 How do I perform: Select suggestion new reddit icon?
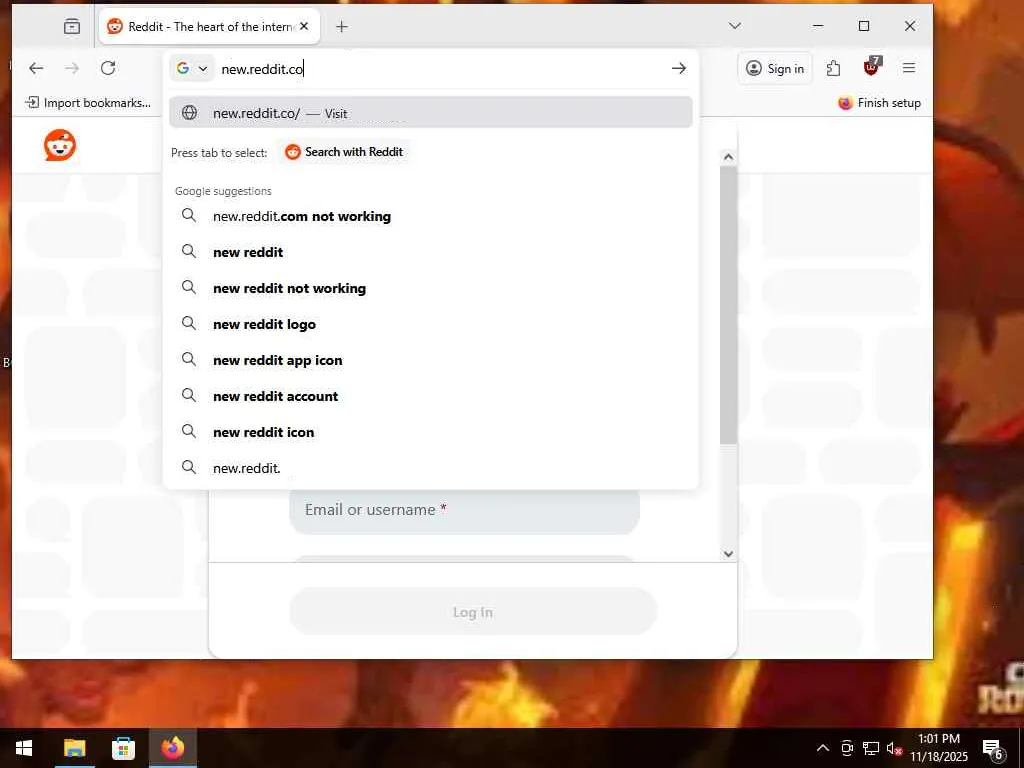coord(430,432)
